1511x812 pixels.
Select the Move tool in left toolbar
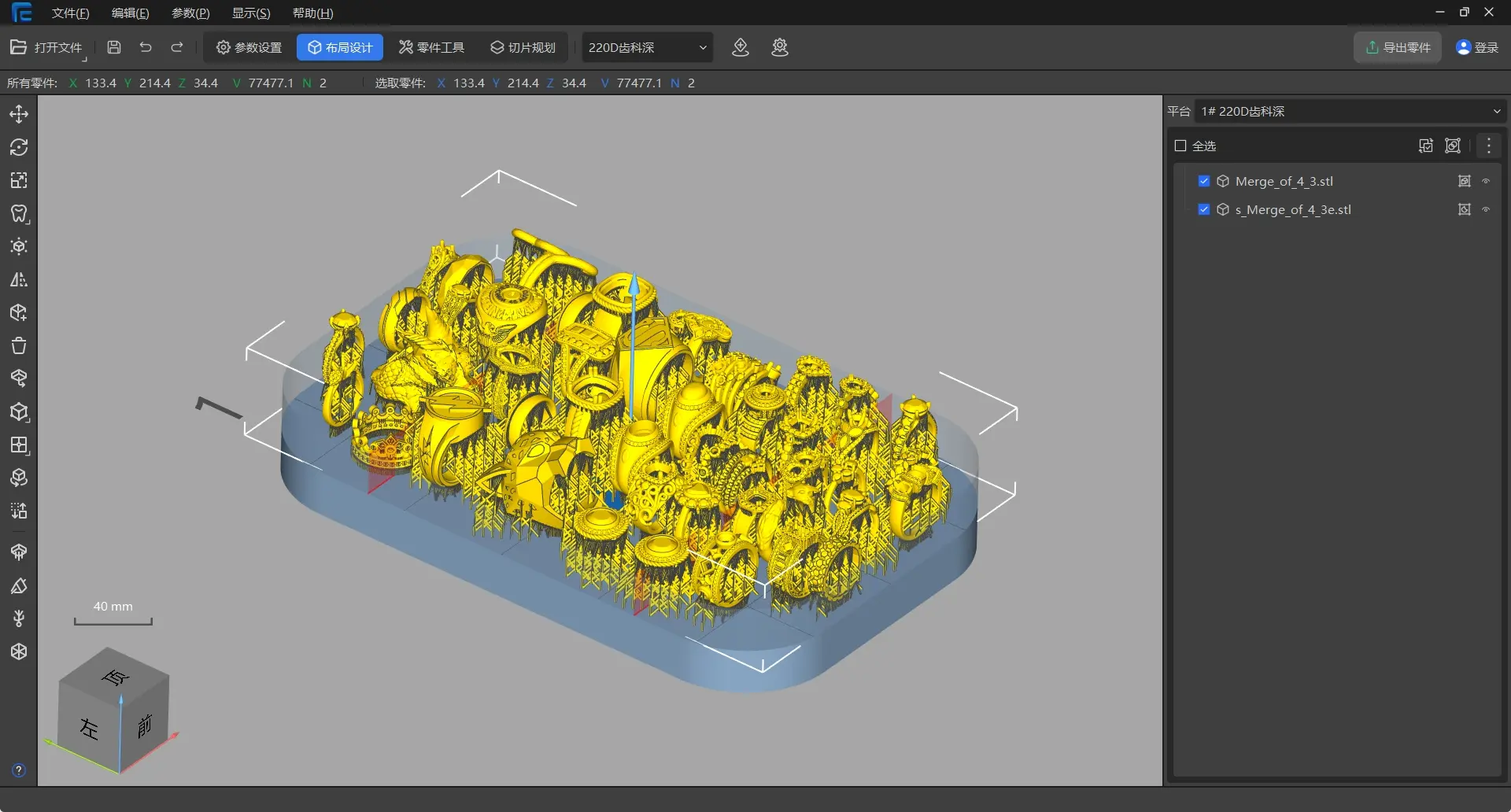19,114
